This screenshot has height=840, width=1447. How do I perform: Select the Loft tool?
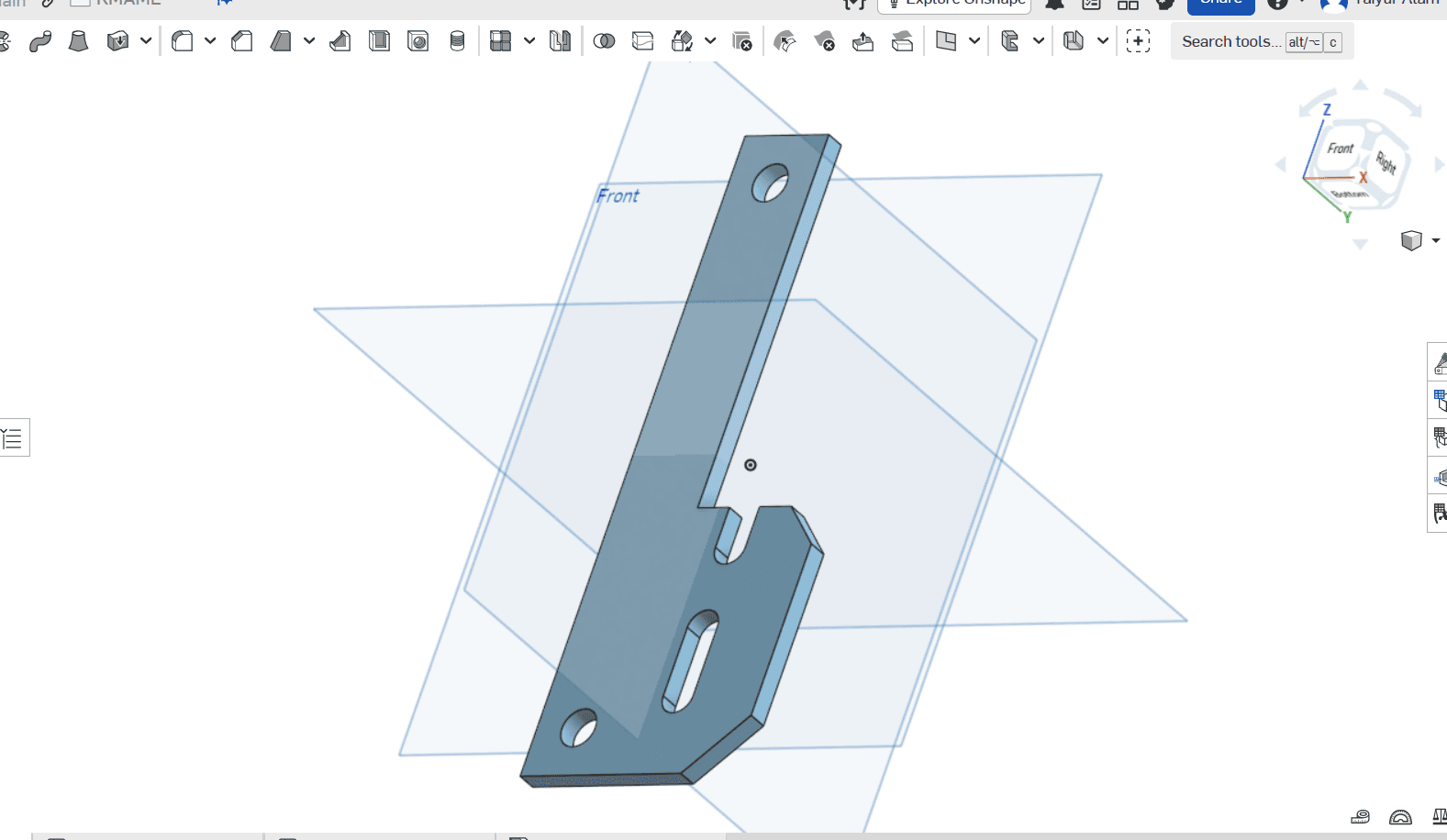click(79, 41)
